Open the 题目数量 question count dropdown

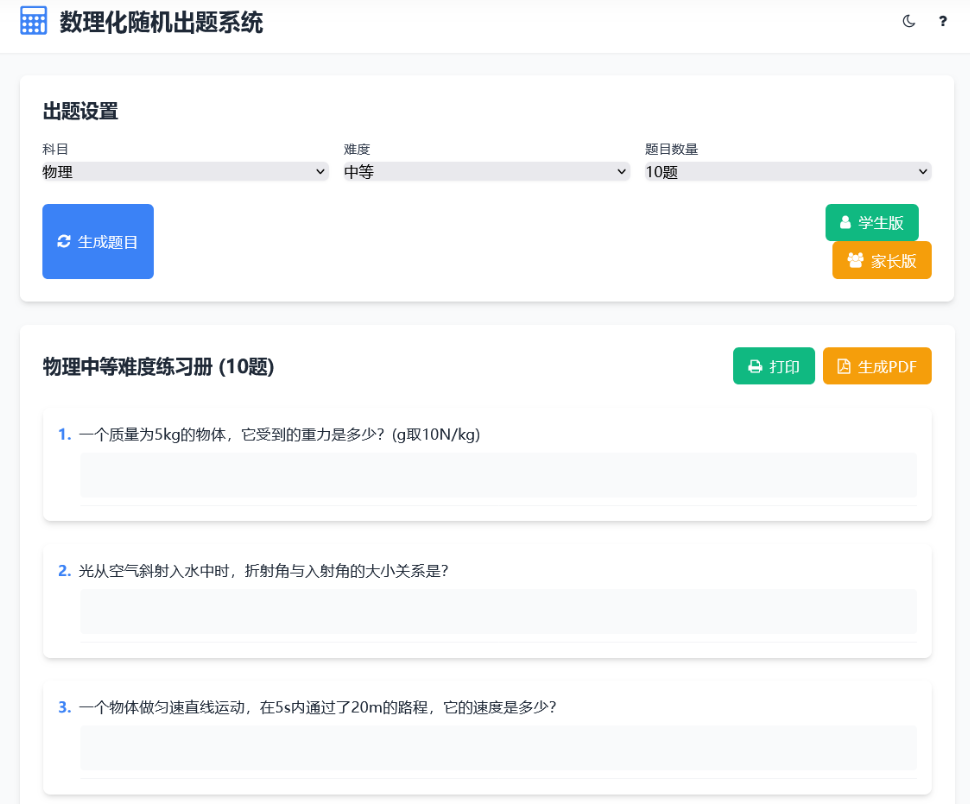point(789,171)
